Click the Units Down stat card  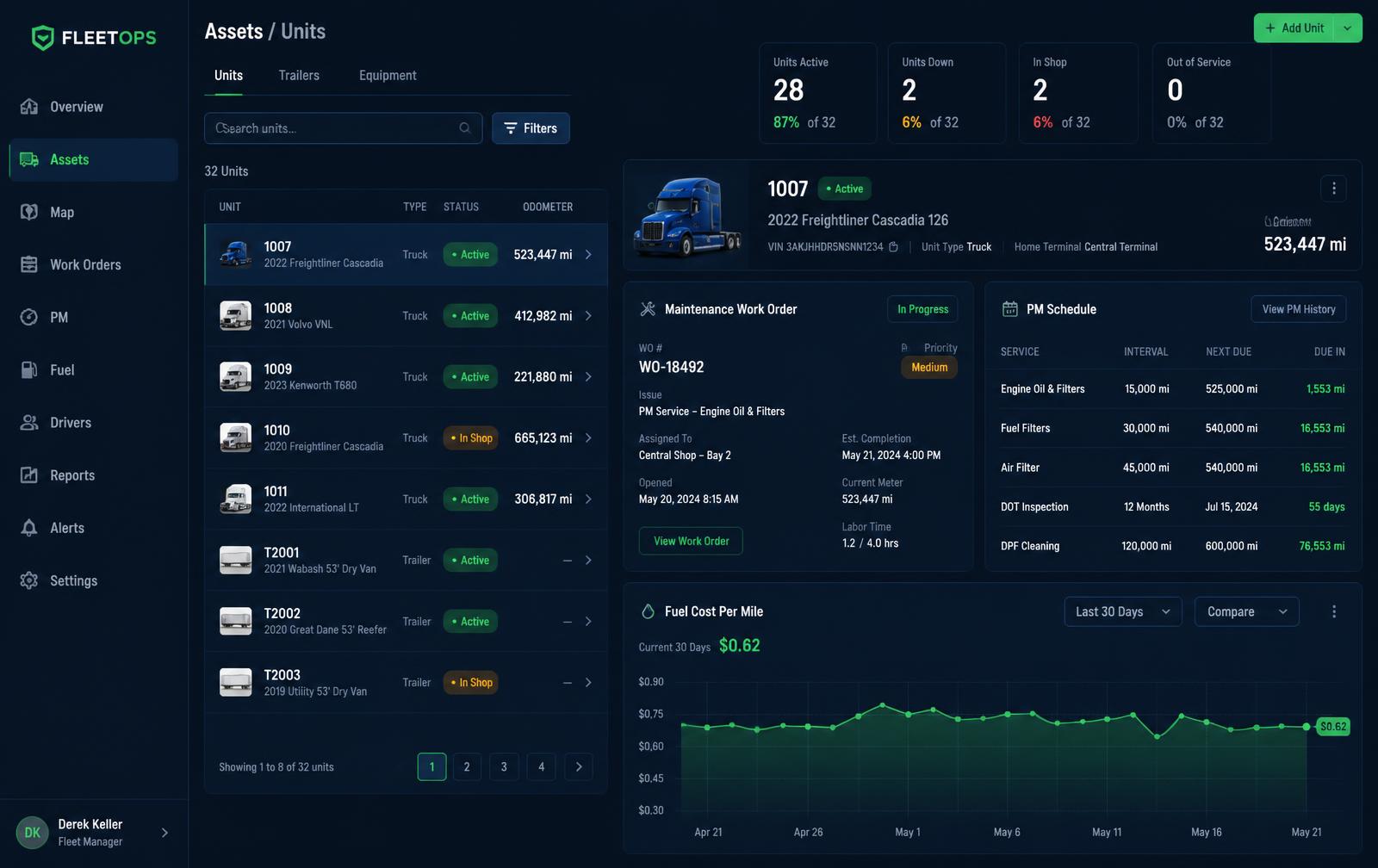947,93
